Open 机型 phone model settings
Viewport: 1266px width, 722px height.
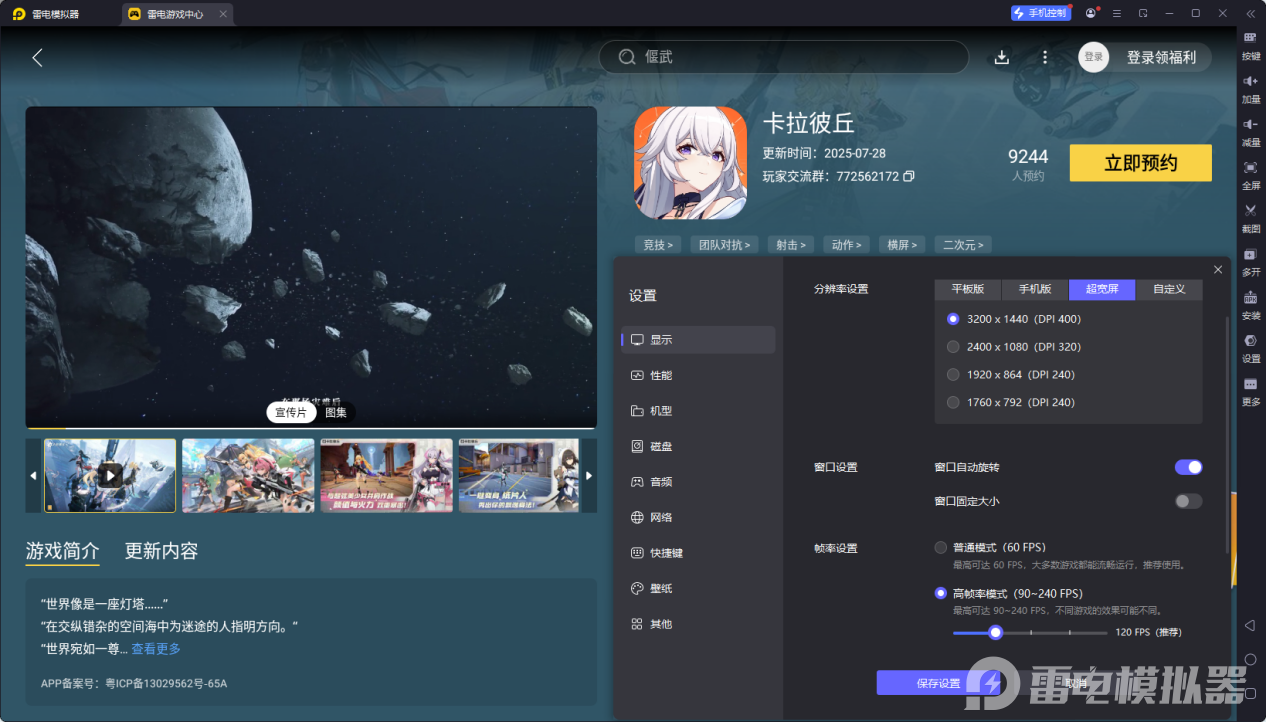coord(698,411)
